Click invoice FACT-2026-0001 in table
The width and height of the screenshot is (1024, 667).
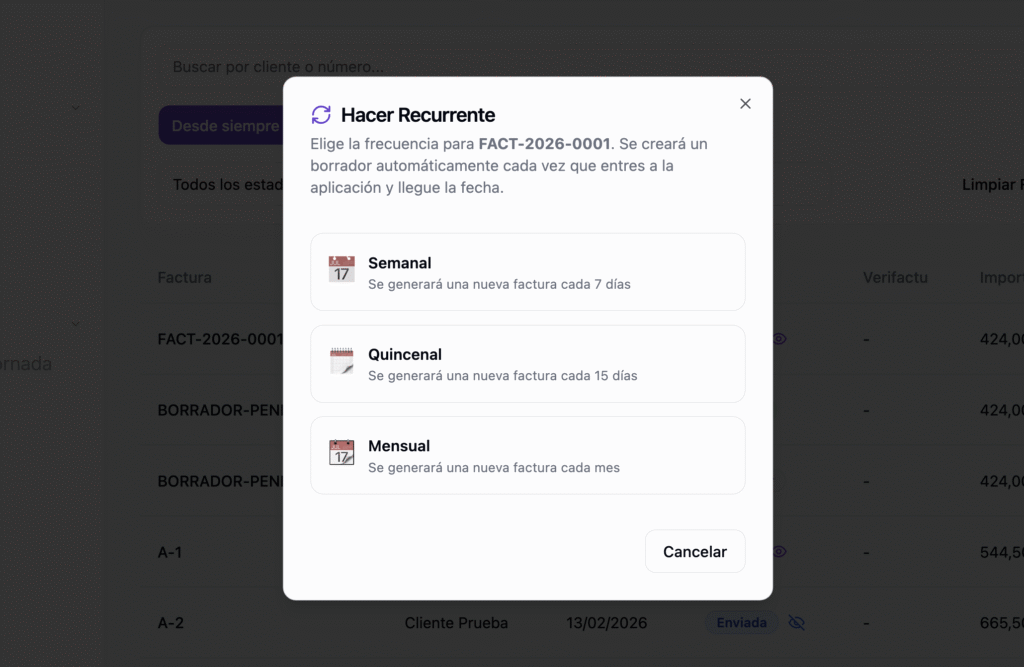[x=220, y=339]
